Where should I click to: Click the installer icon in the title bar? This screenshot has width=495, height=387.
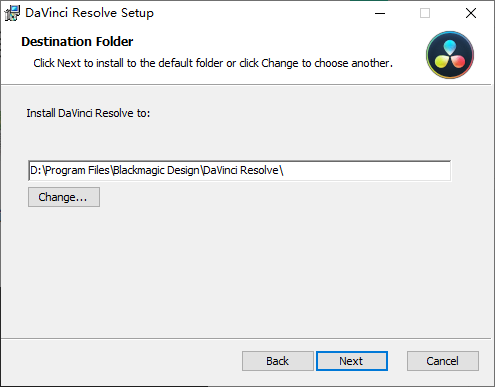point(12,13)
